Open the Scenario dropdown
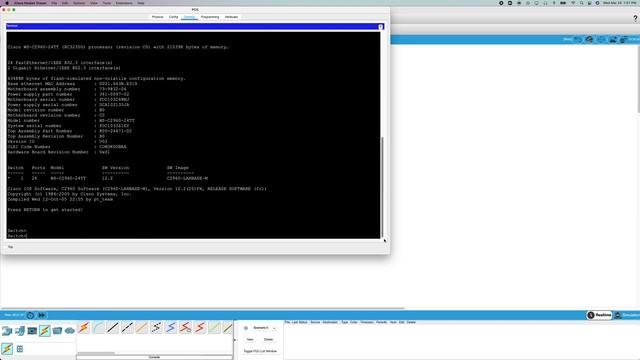 264,328
